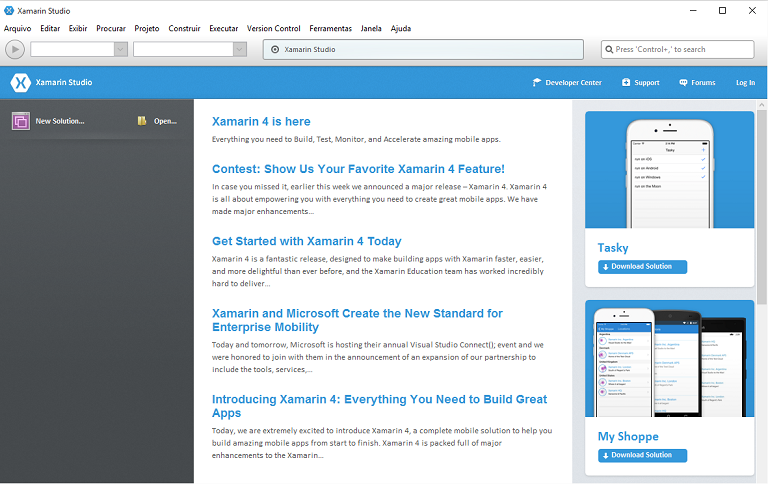The height and width of the screenshot is (484, 768).
Task: Download the Tasky solution
Action: [642, 266]
